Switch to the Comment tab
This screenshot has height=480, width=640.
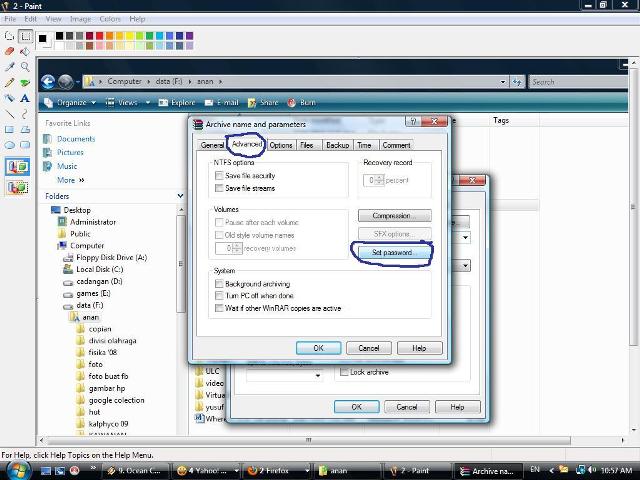(396, 145)
